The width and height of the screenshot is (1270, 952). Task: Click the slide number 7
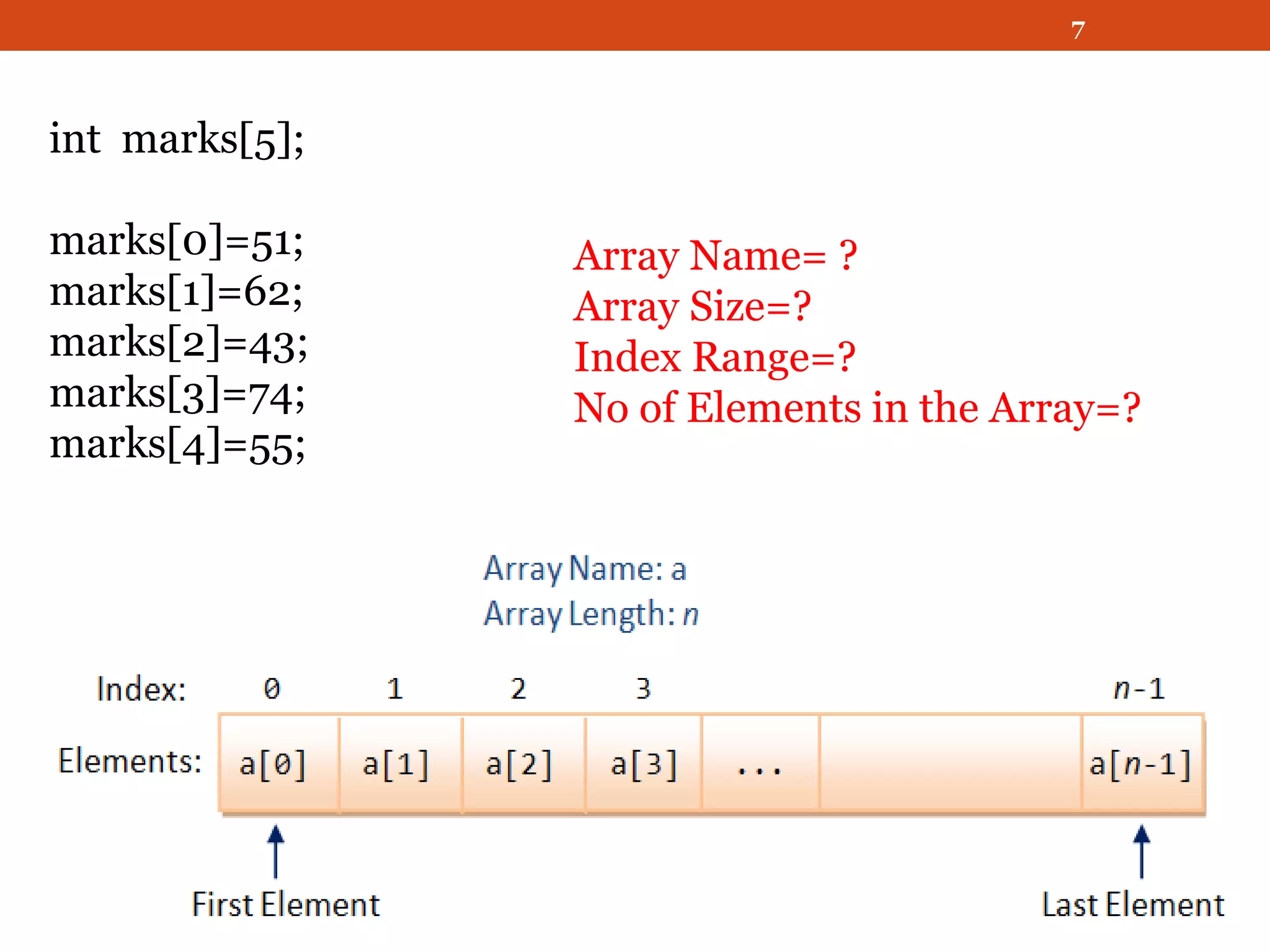1078,30
